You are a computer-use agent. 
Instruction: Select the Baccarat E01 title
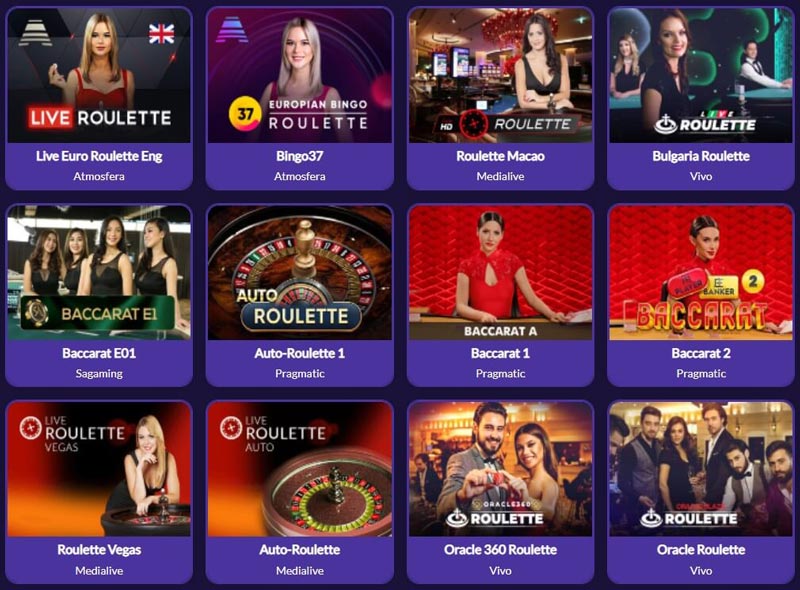(x=99, y=353)
